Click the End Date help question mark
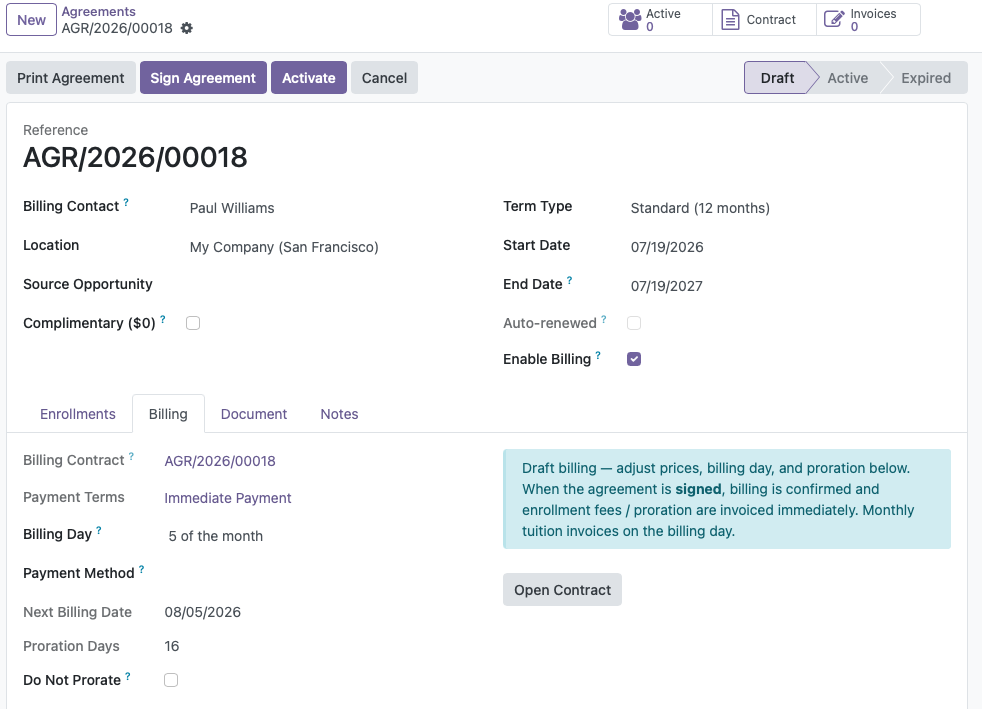 pyautogui.click(x=569, y=281)
